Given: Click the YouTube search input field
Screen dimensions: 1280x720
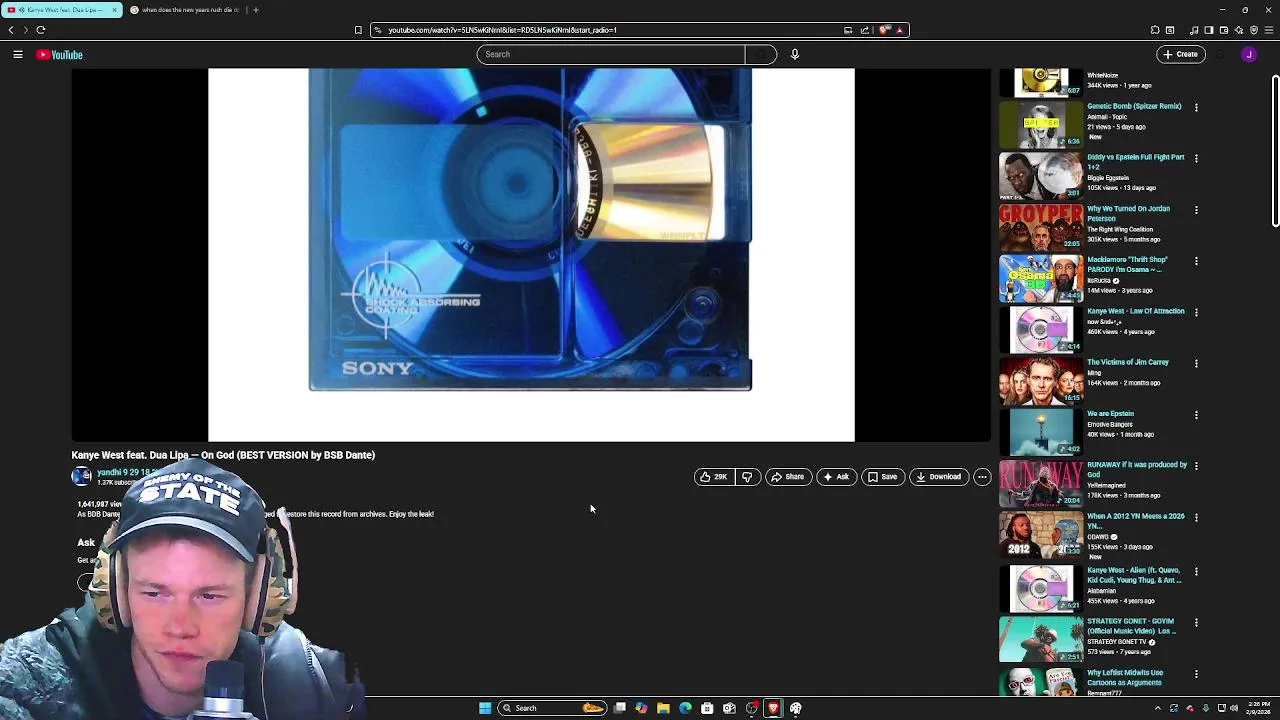Looking at the screenshot, I should tap(611, 54).
